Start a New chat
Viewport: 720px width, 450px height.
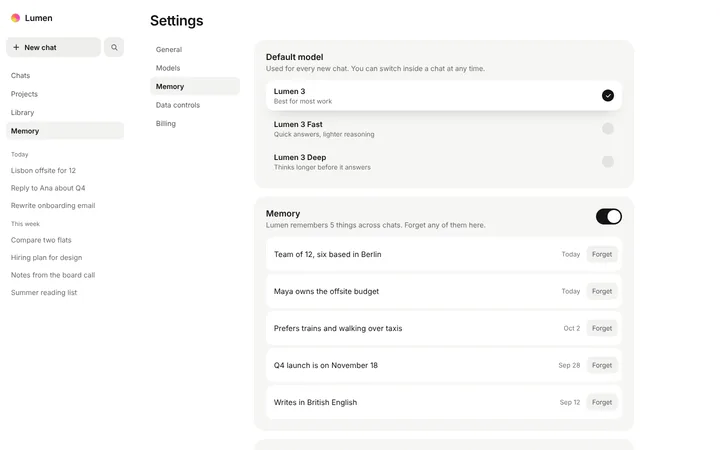53,47
